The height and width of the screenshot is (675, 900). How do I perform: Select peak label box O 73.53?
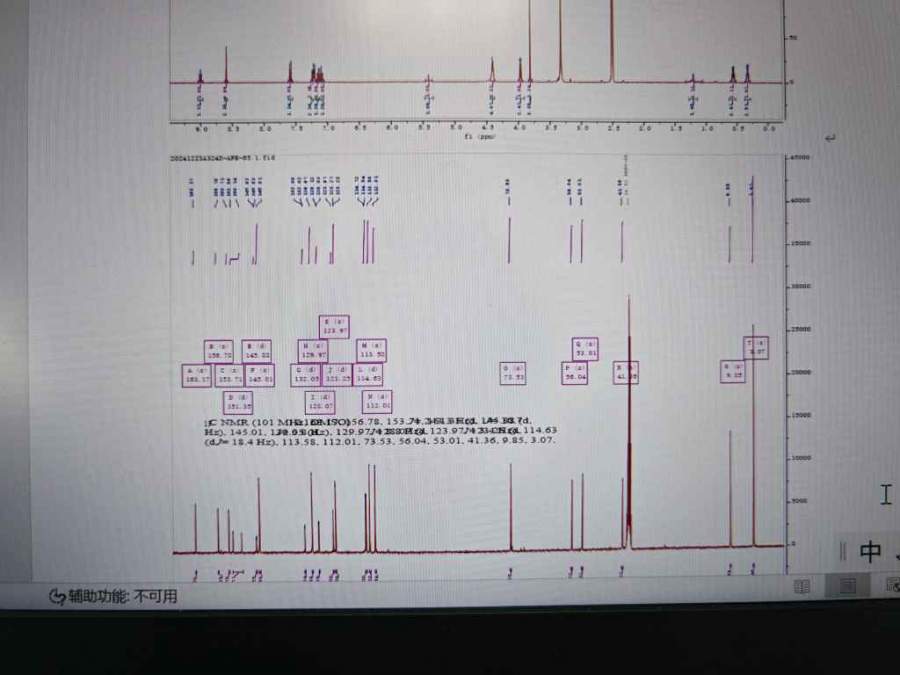[x=513, y=374]
